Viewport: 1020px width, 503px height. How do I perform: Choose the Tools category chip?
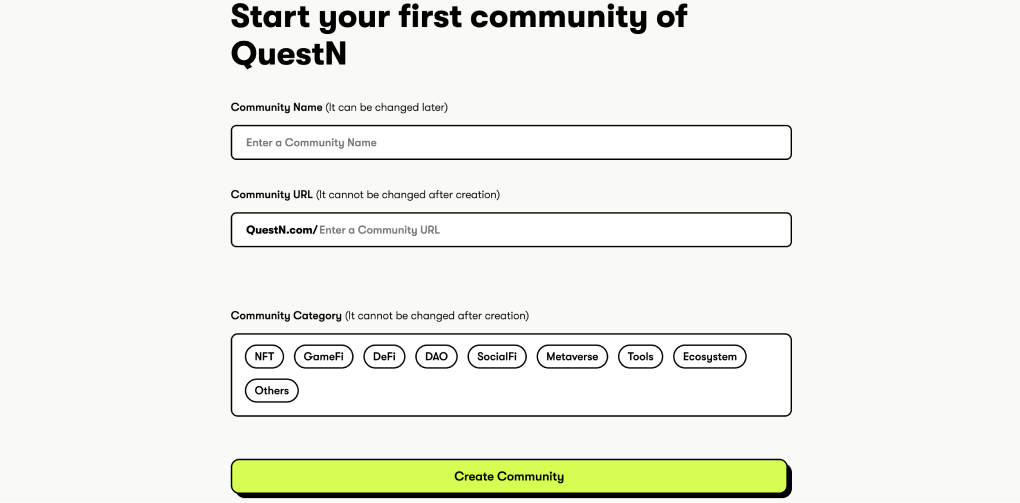pyautogui.click(x=640, y=357)
